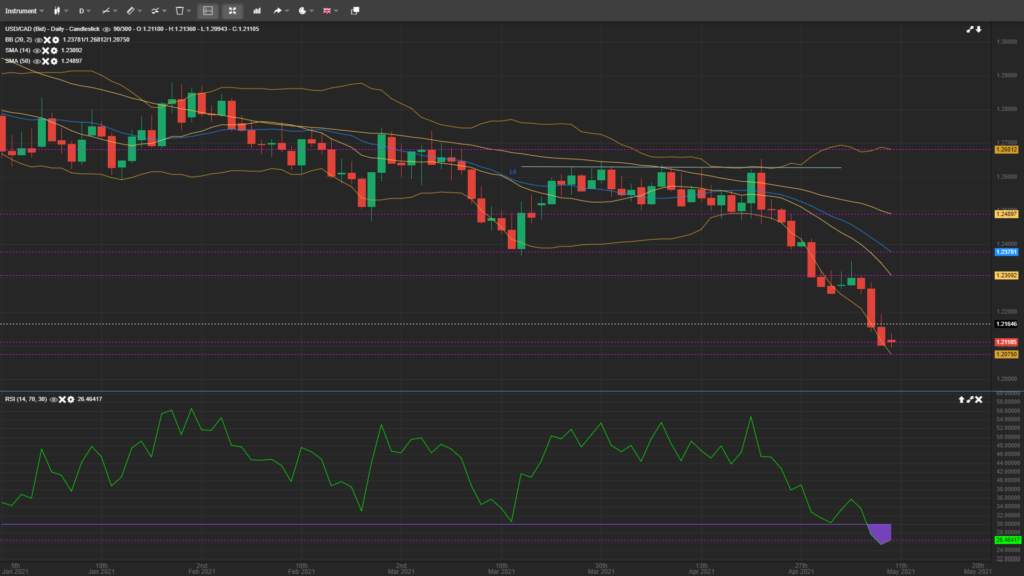Click the detach chart window icon
The width and height of the screenshot is (1024, 576).
(355, 10)
